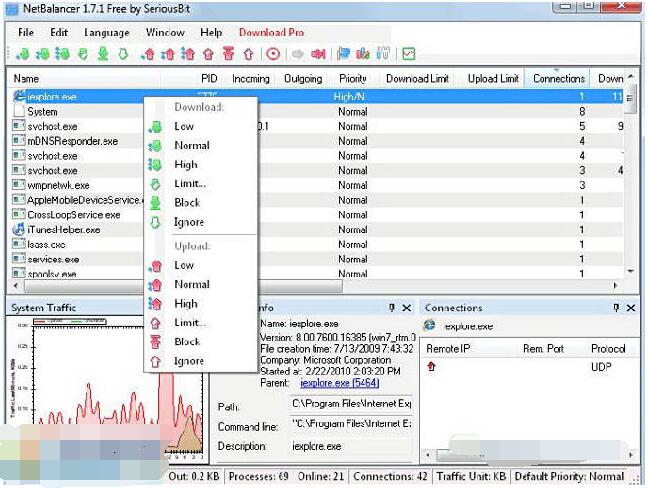Viewport: 648px width, 488px height.
Task: Click into the Description text field
Action: (350, 446)
